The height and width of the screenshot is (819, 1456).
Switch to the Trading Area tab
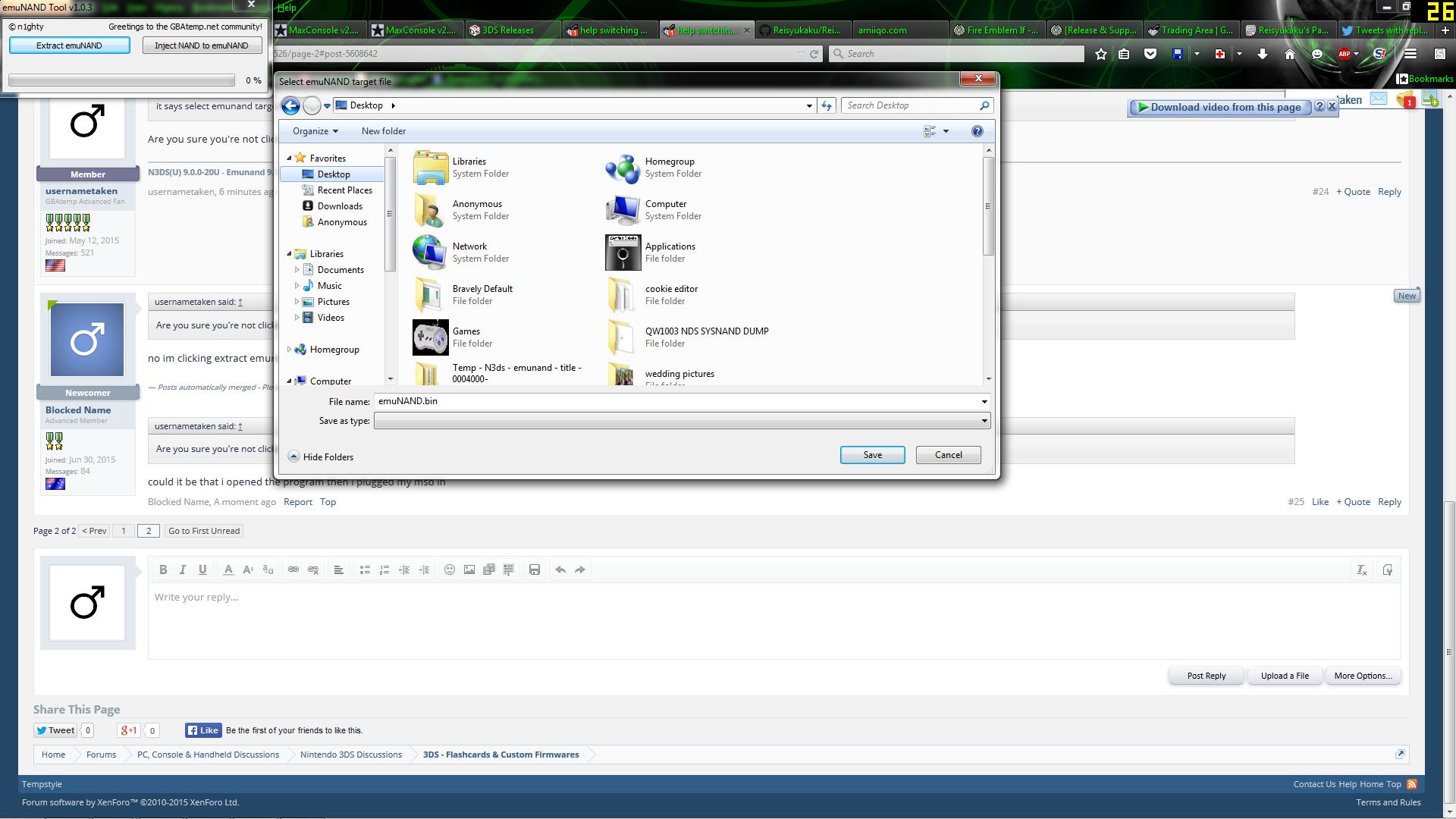tap(1190, 30)
